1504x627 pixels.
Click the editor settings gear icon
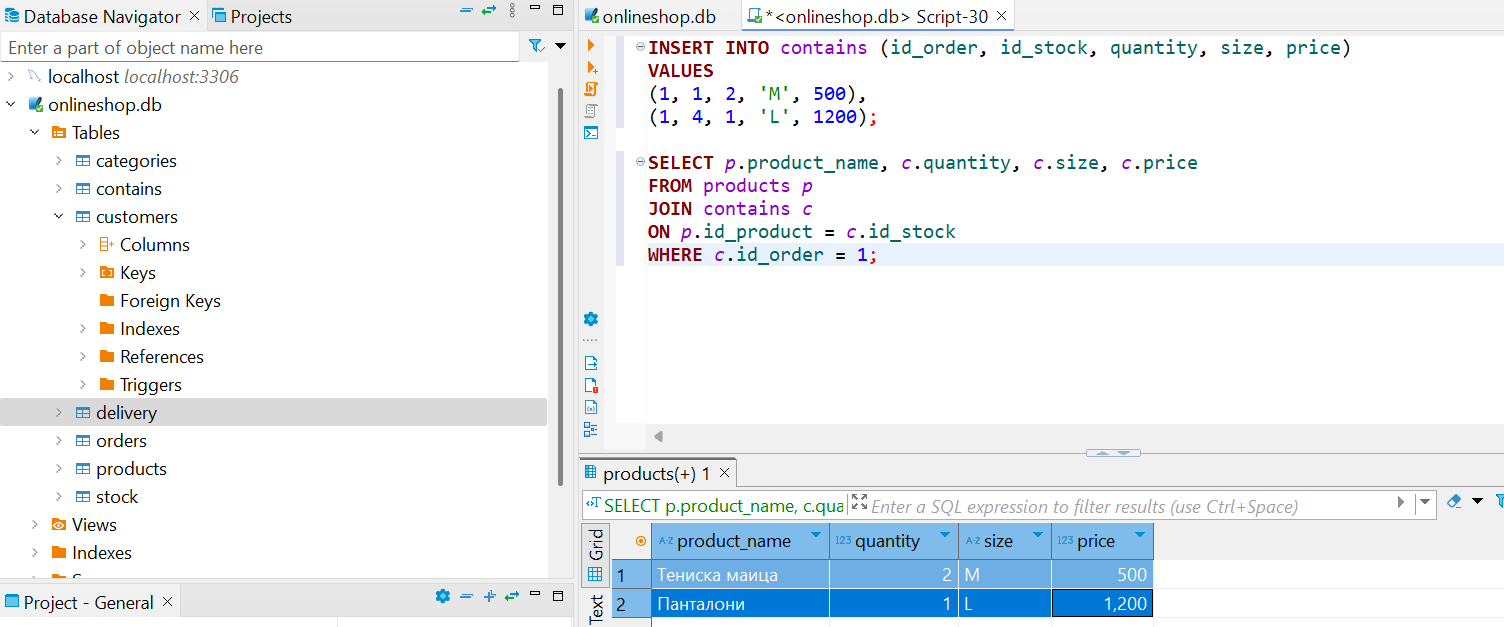tap(591, 319)
